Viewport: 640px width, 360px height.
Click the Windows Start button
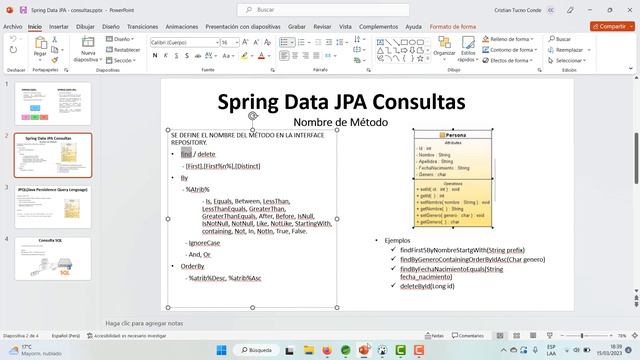click(222, 350)
